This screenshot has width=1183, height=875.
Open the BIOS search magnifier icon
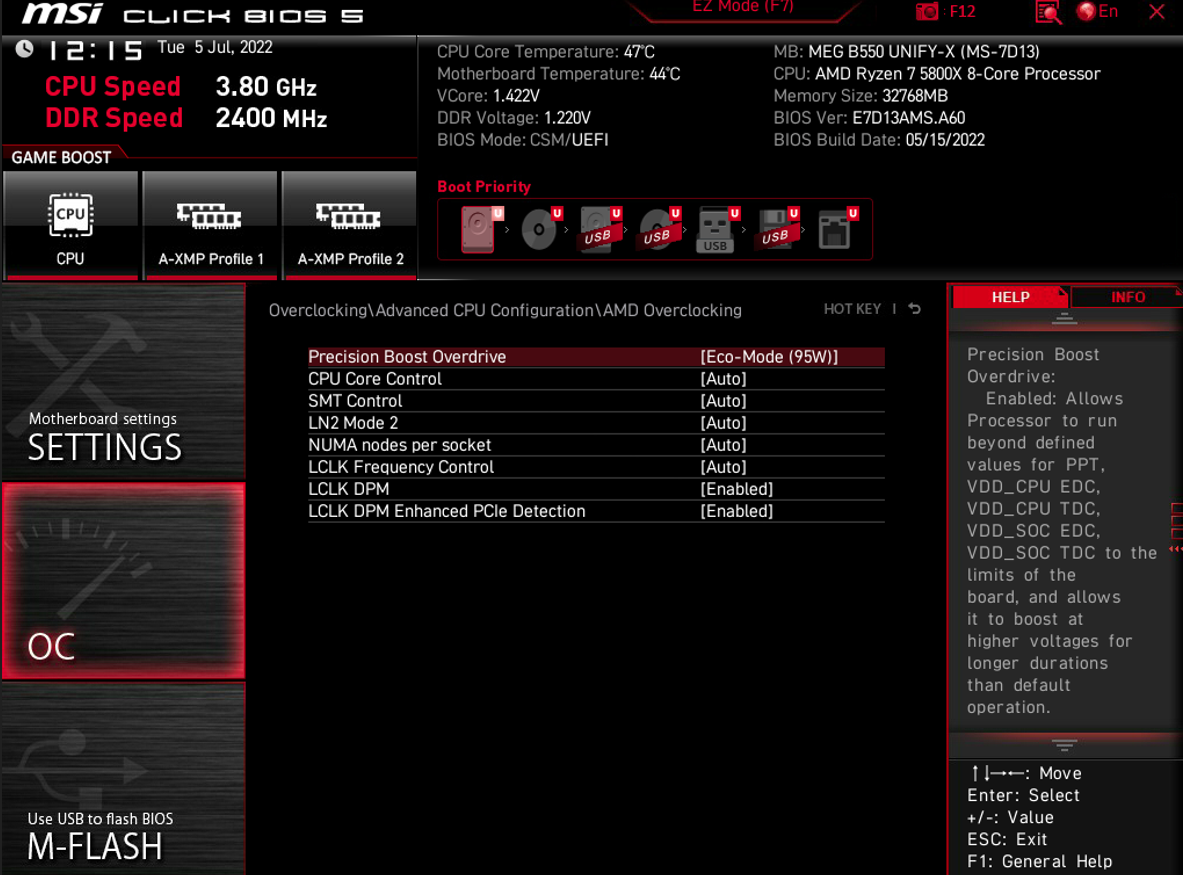coord(1049,12)
